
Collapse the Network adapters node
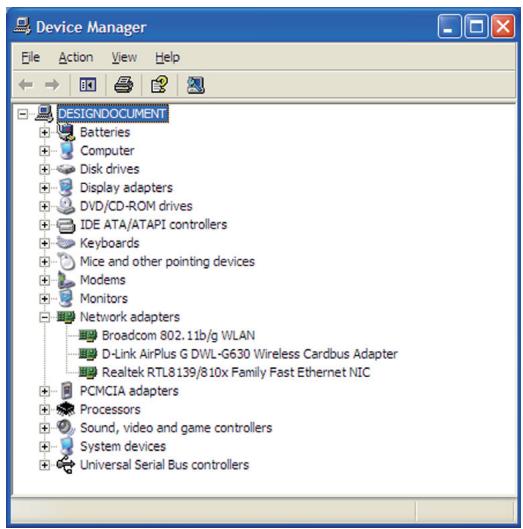pos(44,317)
